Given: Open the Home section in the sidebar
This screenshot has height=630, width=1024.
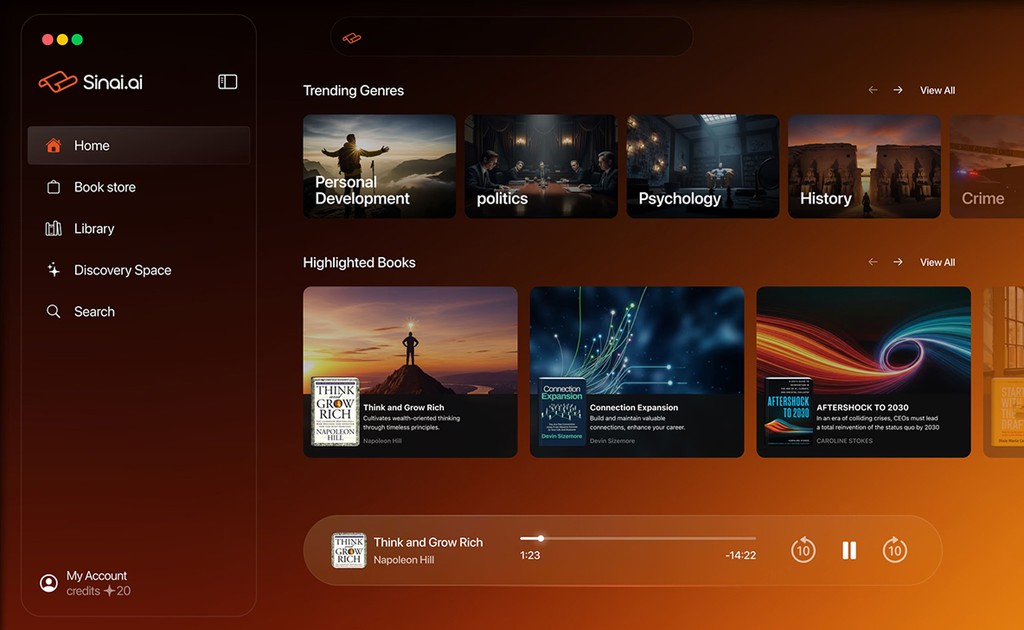Looking at the screenshot, I should pos(92,145).
